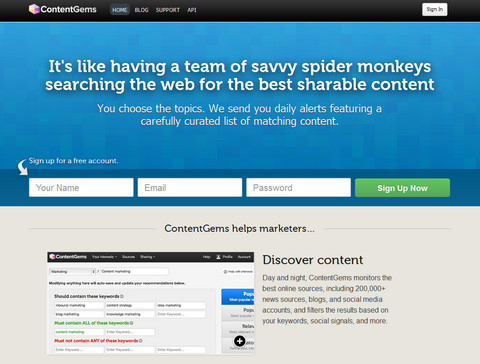Open the SUPPORT nav item
The width and height of the screenshot is (480, 364).
click(168, 10)
